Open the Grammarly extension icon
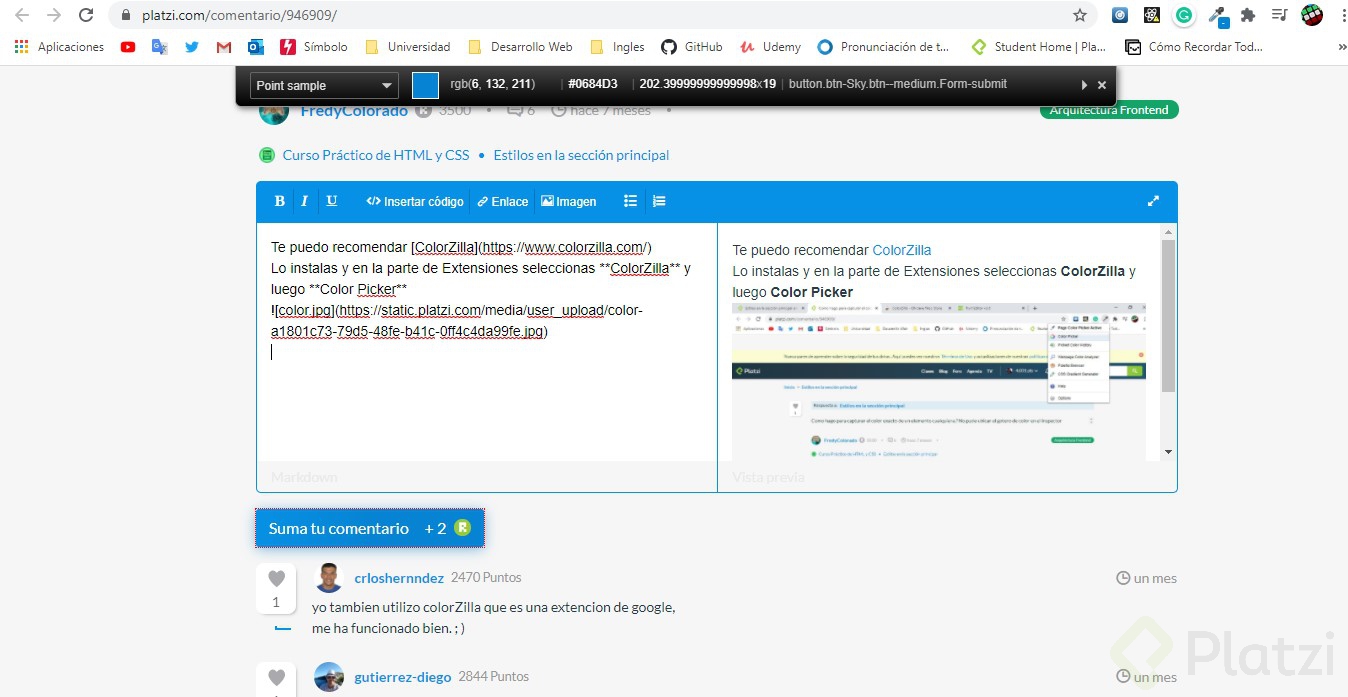 click(1184, 15)
